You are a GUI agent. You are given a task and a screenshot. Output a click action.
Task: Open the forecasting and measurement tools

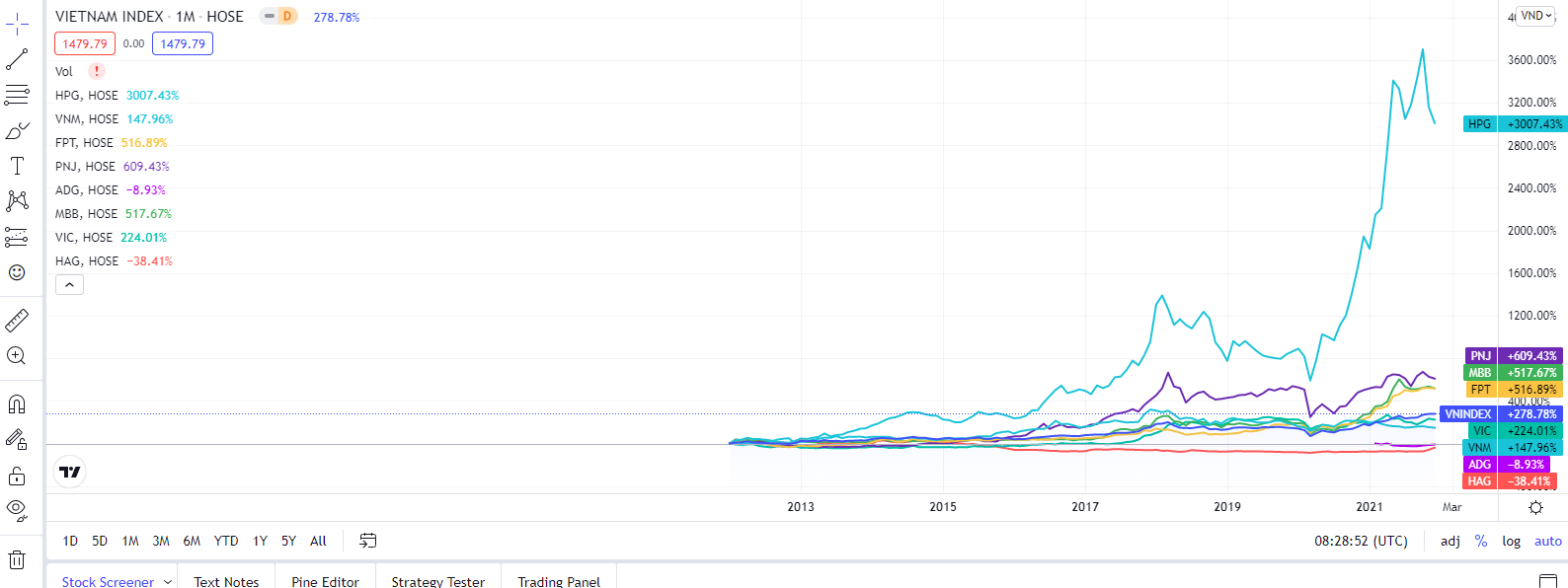tap(17, 237)
